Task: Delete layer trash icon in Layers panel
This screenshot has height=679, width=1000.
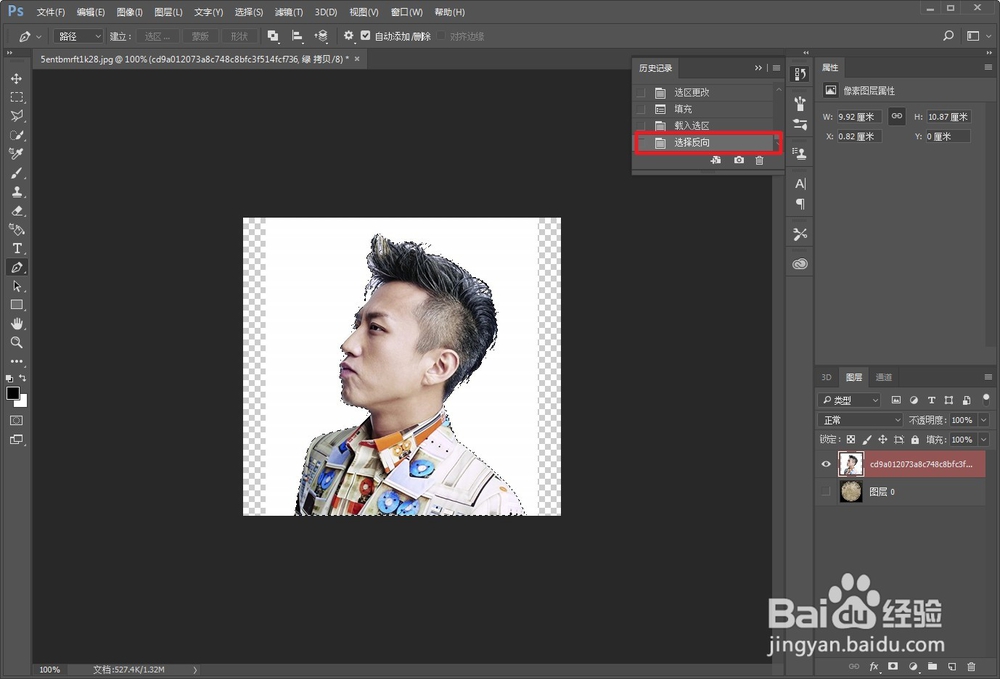Action: pyautogui.click(x=971, y=666)
